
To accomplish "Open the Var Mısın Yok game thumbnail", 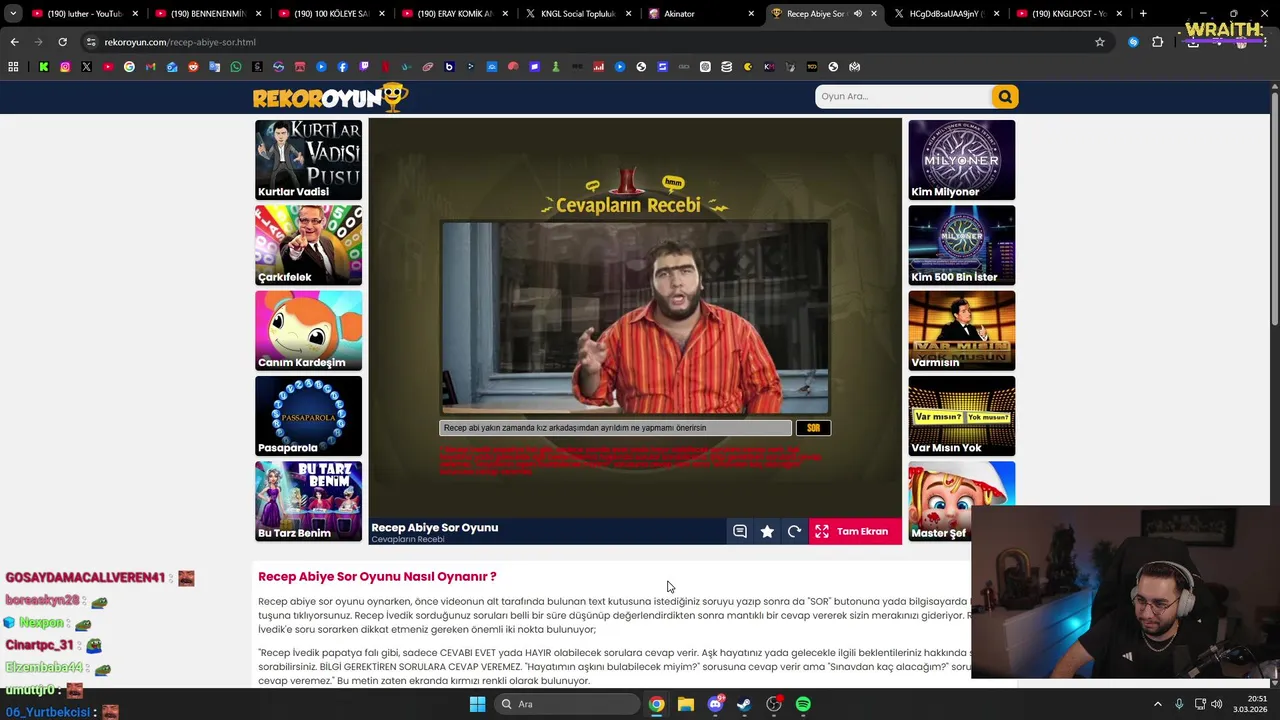I will pyautogui.click(x=961, y=416).
